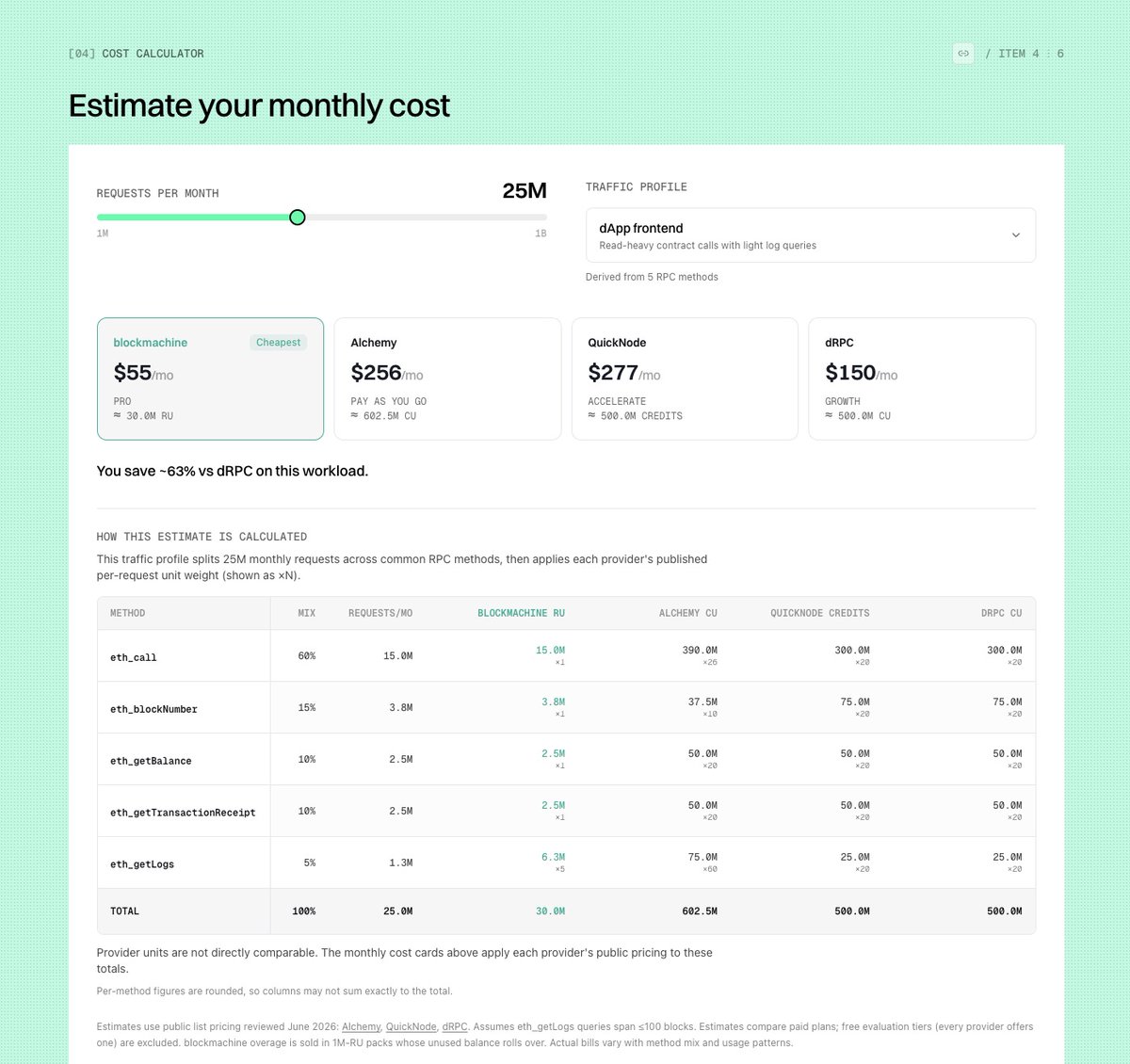Click the 60% mix value for eth_call
The image size is (1130, 1064).
pos(307,656)
